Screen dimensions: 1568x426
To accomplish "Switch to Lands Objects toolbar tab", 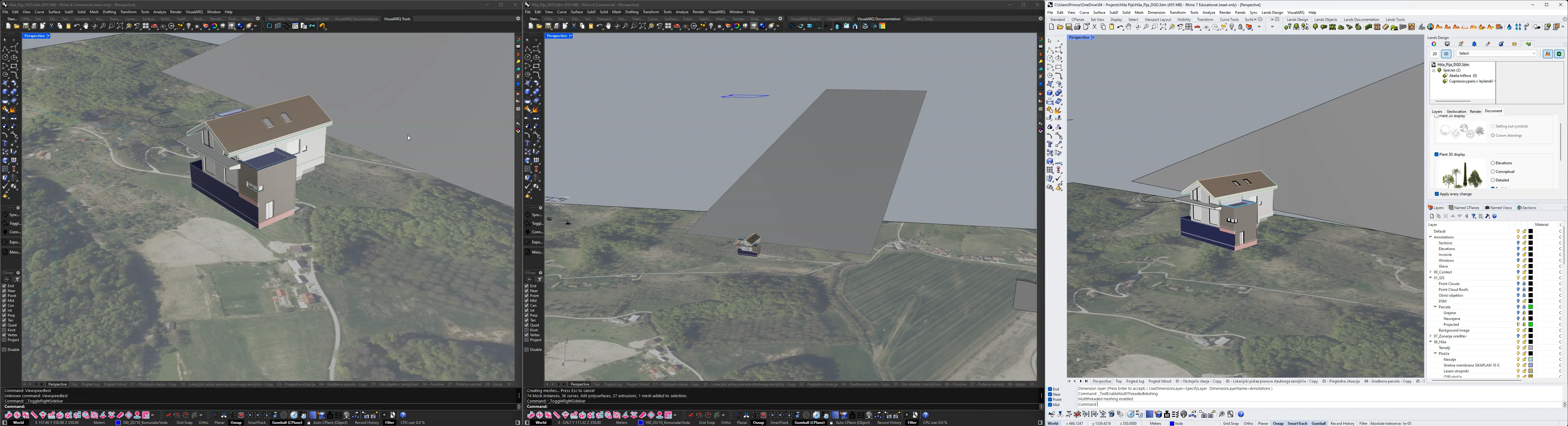I will coord(1326,20).
